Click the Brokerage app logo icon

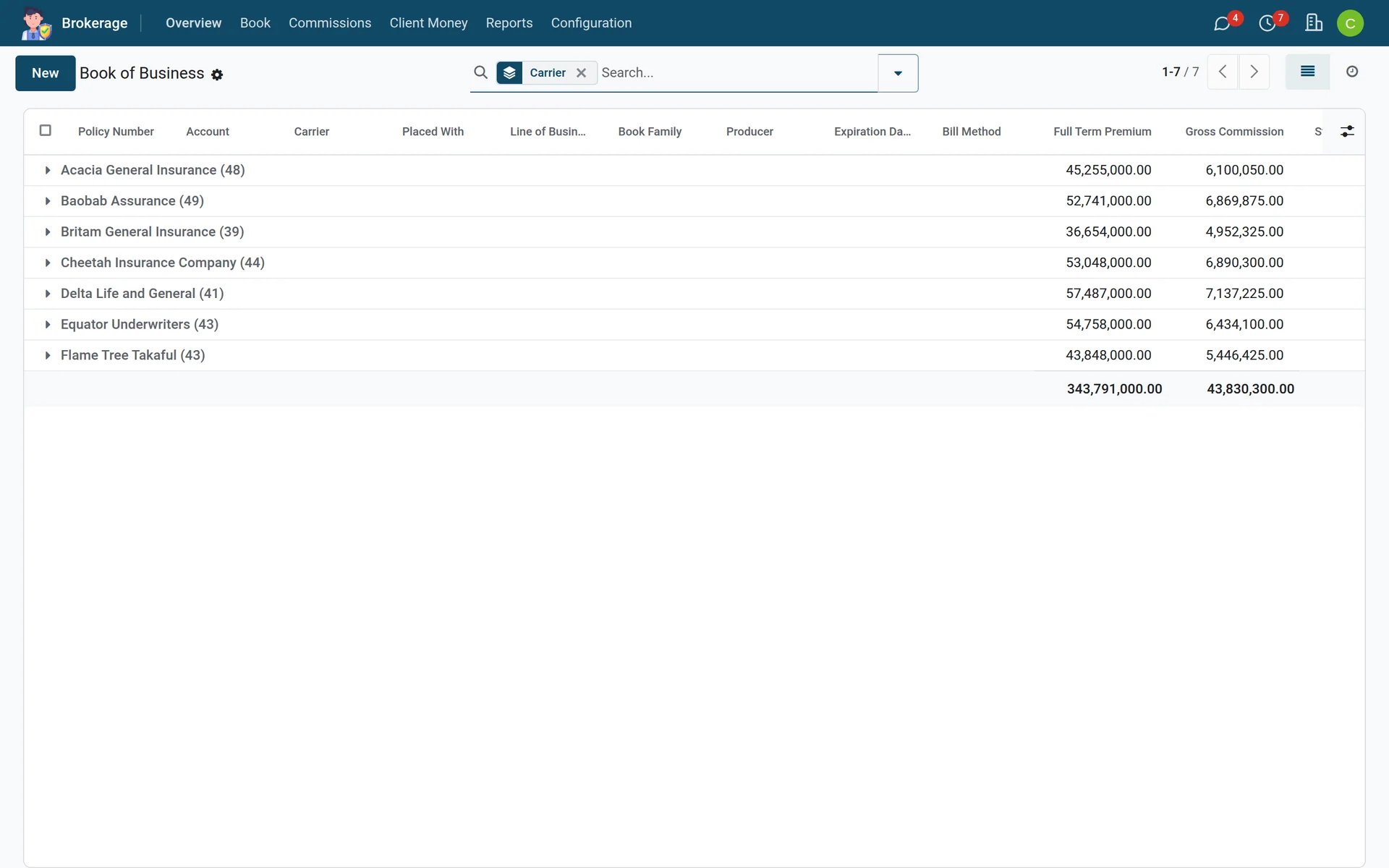tap(35, 23)
